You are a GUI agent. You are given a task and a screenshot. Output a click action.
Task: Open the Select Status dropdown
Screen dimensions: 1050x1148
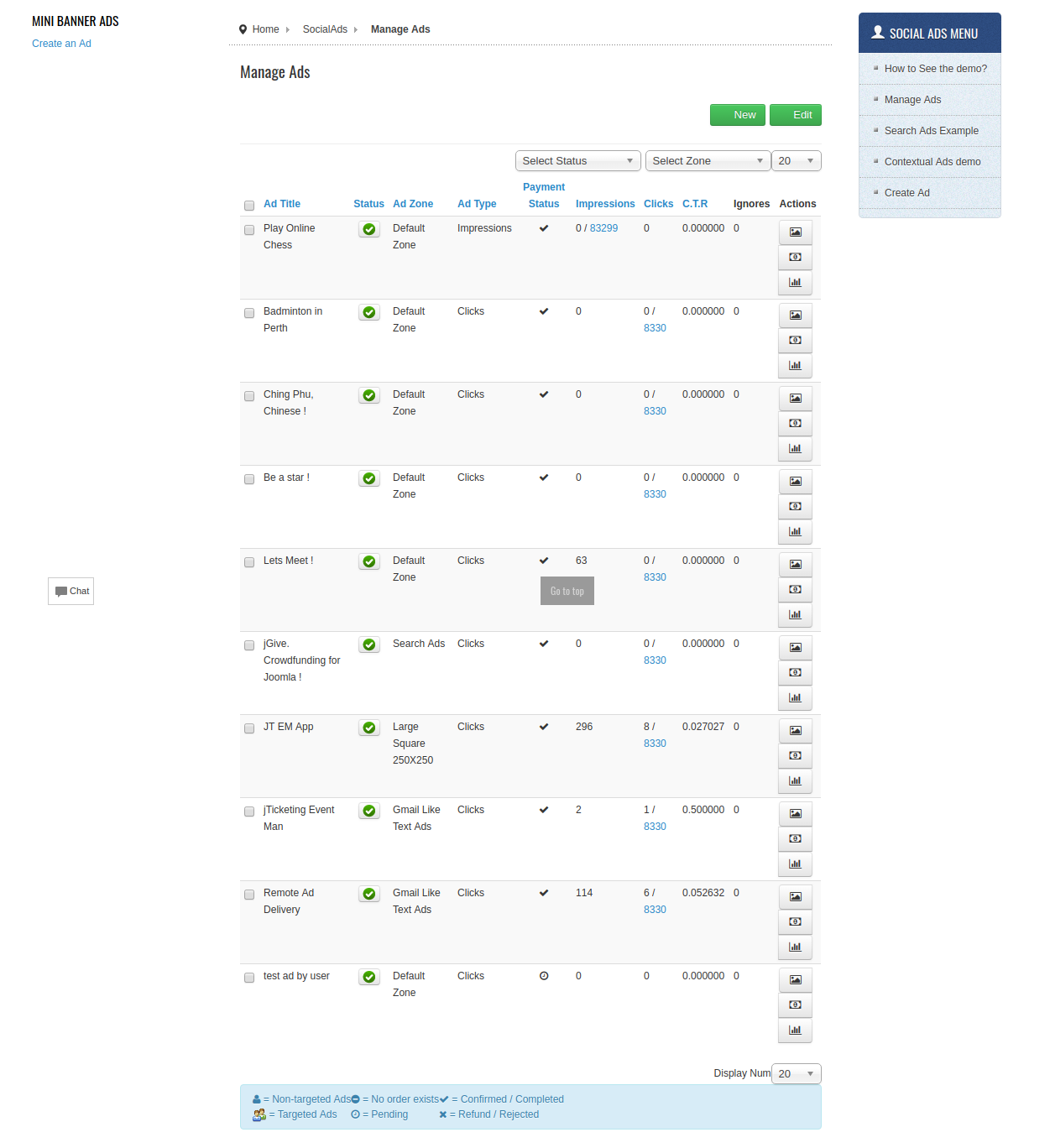[x=577, y=161]
